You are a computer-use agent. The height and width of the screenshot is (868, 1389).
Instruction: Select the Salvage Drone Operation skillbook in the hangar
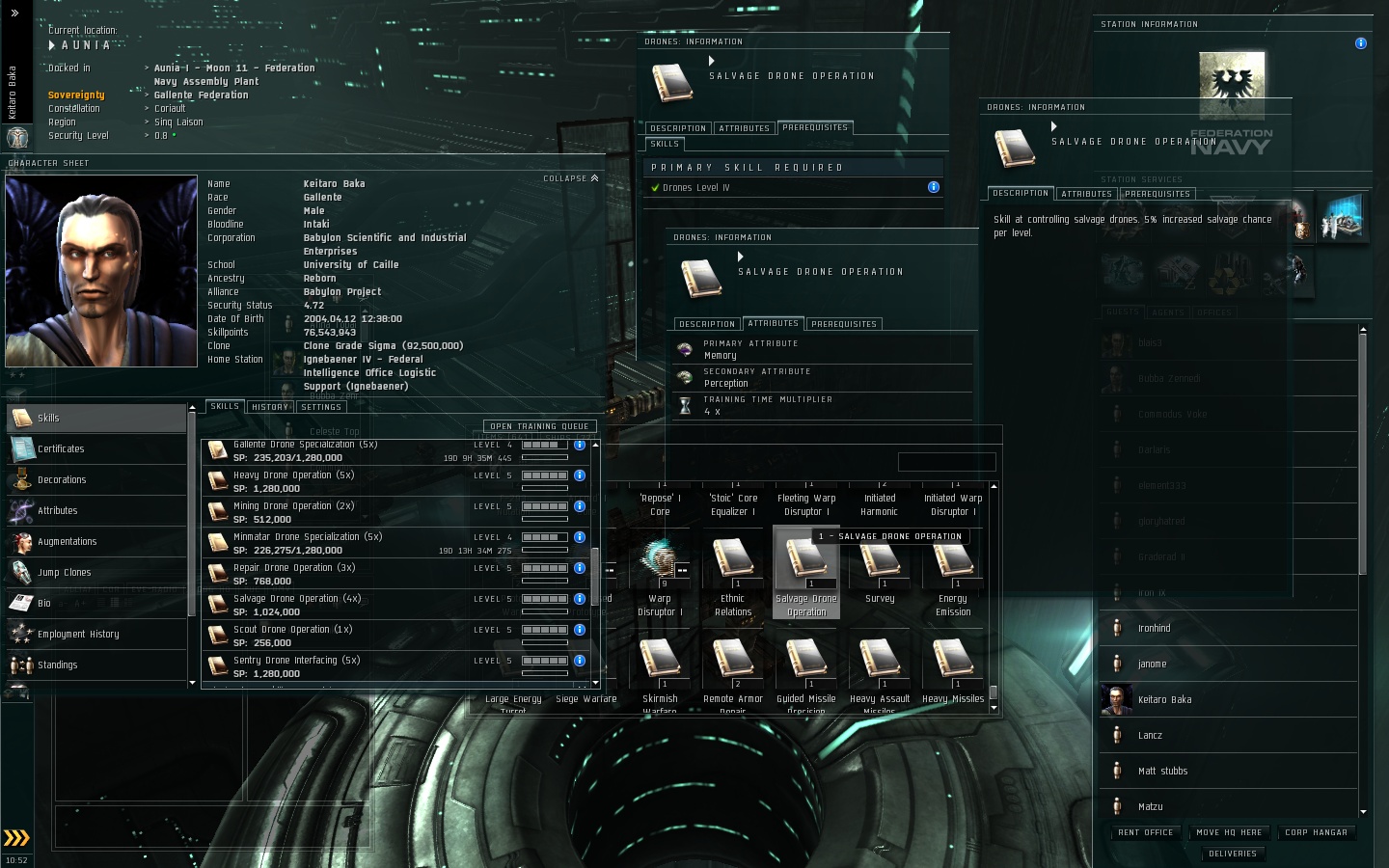[x=806, y=559]
